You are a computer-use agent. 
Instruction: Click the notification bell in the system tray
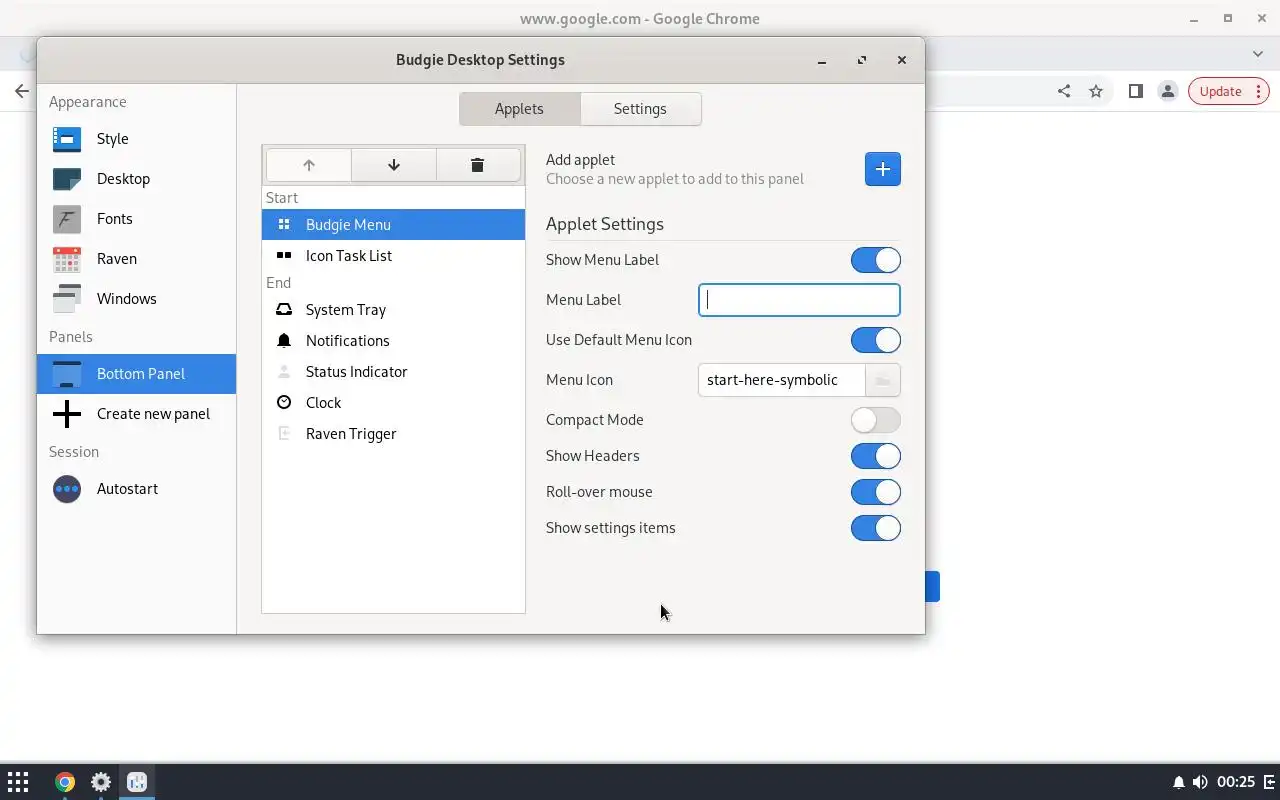click(1179, 782)
